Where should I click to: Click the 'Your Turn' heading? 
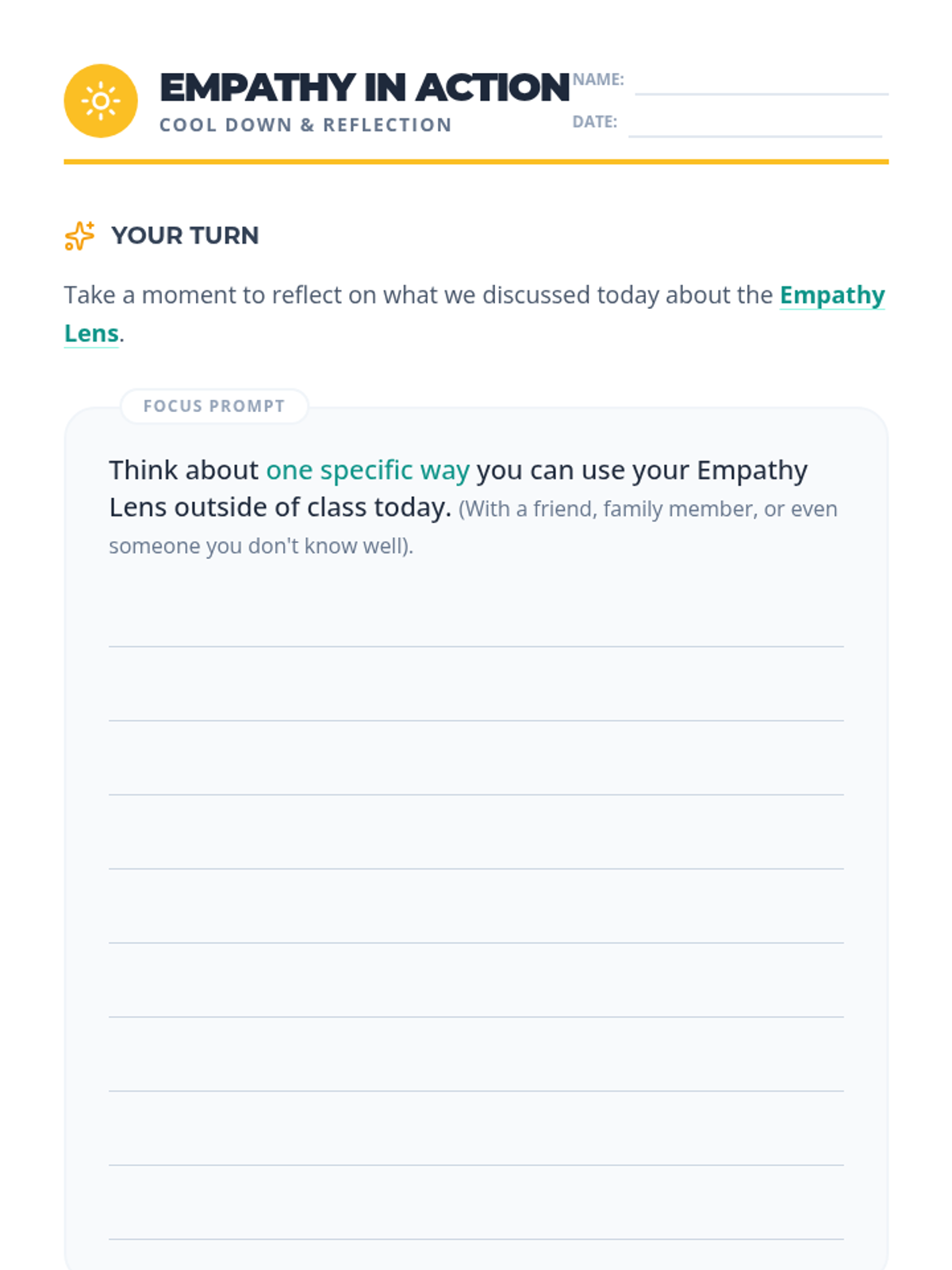coord(185,236)
